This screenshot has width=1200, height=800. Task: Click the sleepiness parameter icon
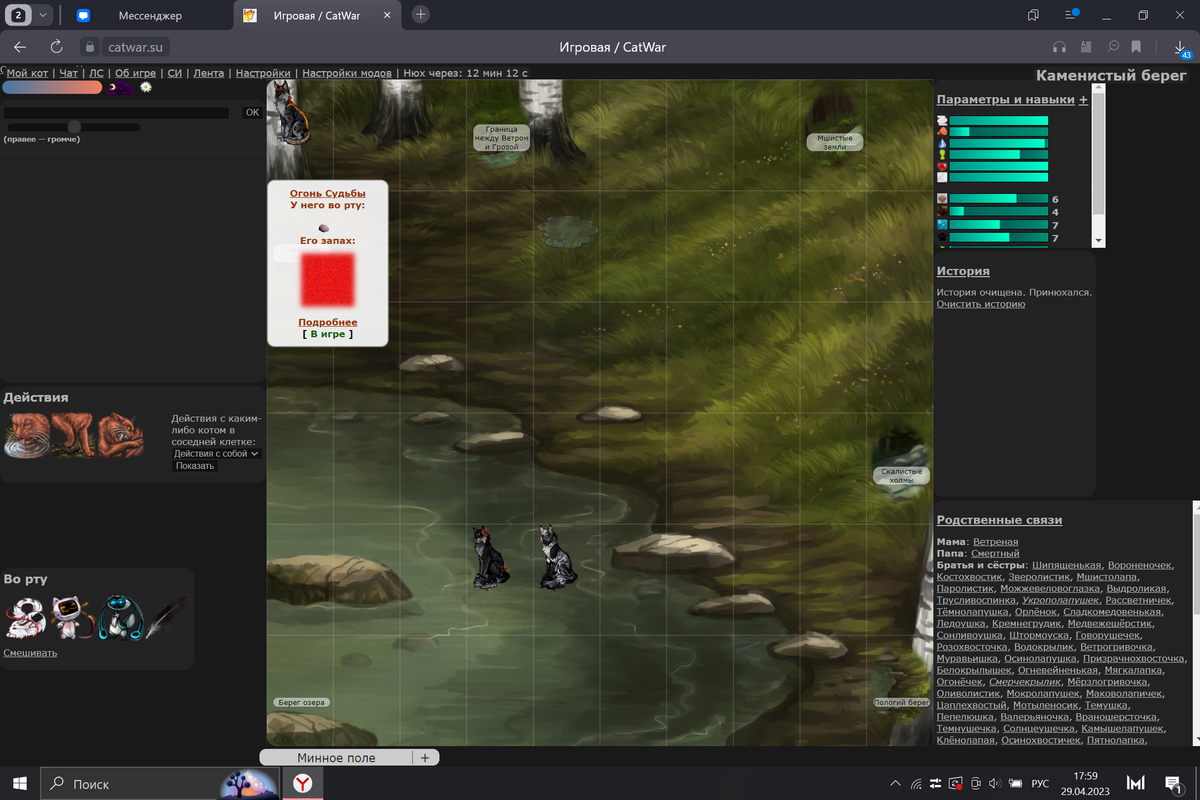tap(942, 120)
